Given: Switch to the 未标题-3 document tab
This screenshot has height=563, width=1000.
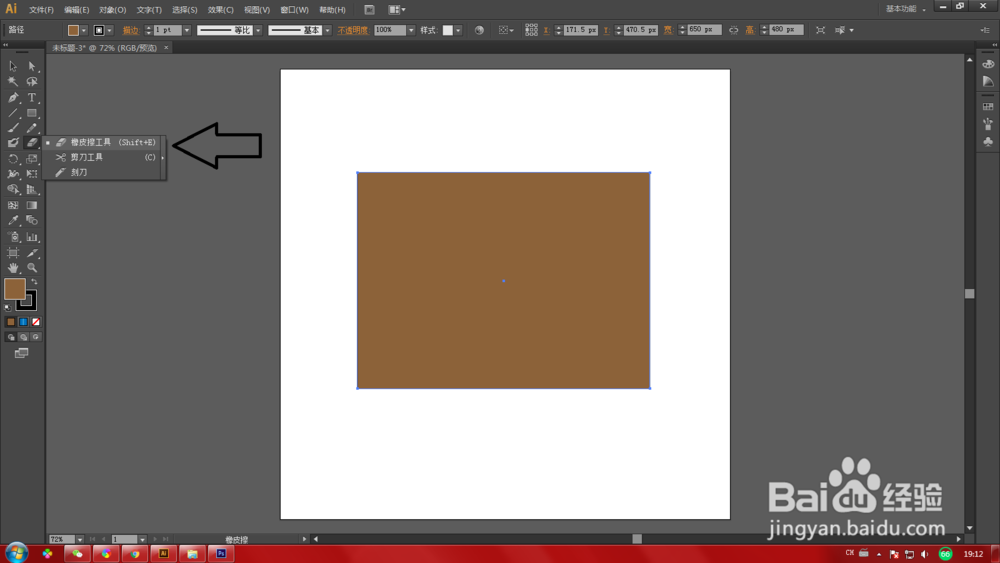Looking at the screenshot, I should pos(105,48).
